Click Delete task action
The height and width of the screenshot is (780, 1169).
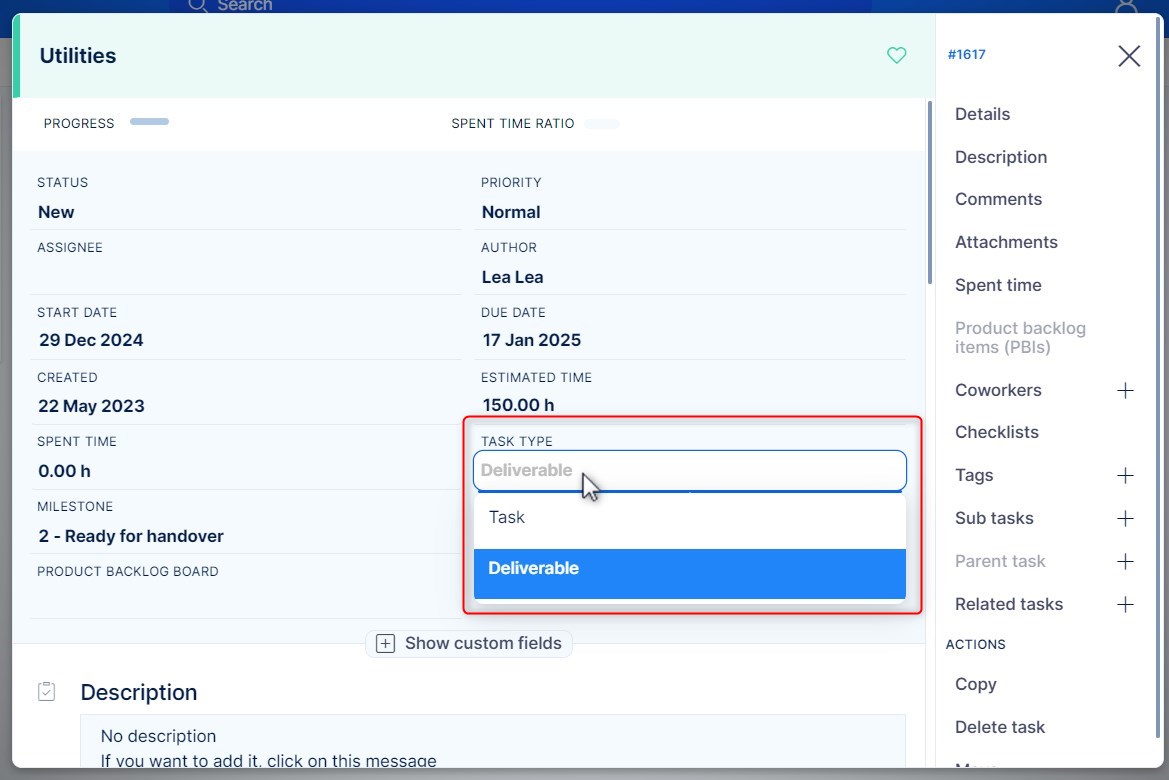[x=999, y=727]
